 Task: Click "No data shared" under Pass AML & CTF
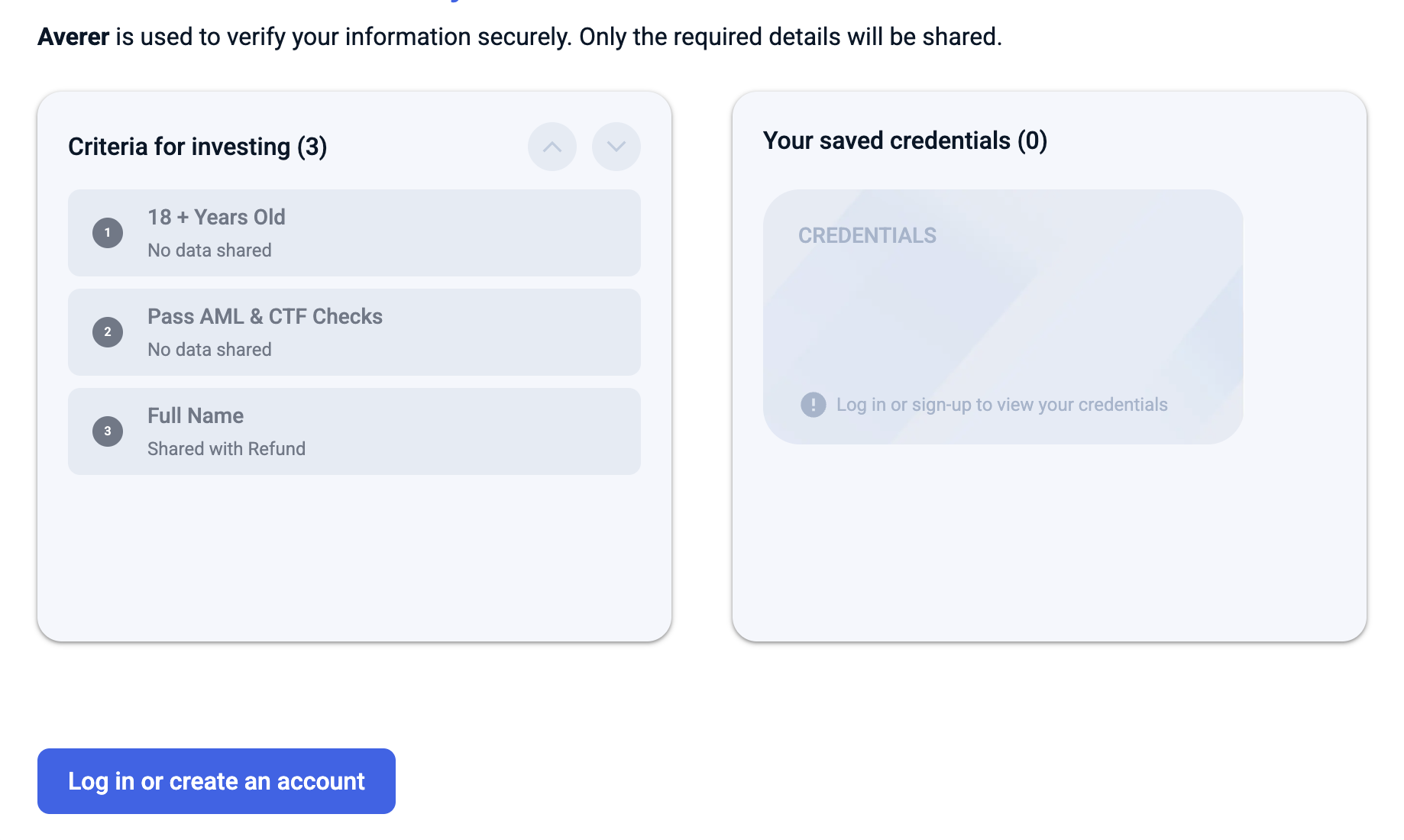(209, 350)
